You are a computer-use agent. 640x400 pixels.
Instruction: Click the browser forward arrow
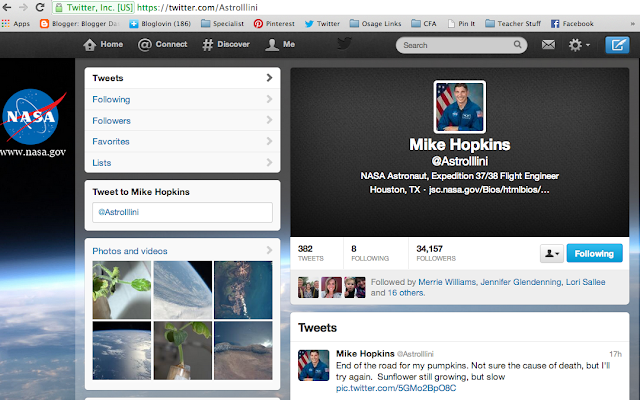(x=23, y=7)
